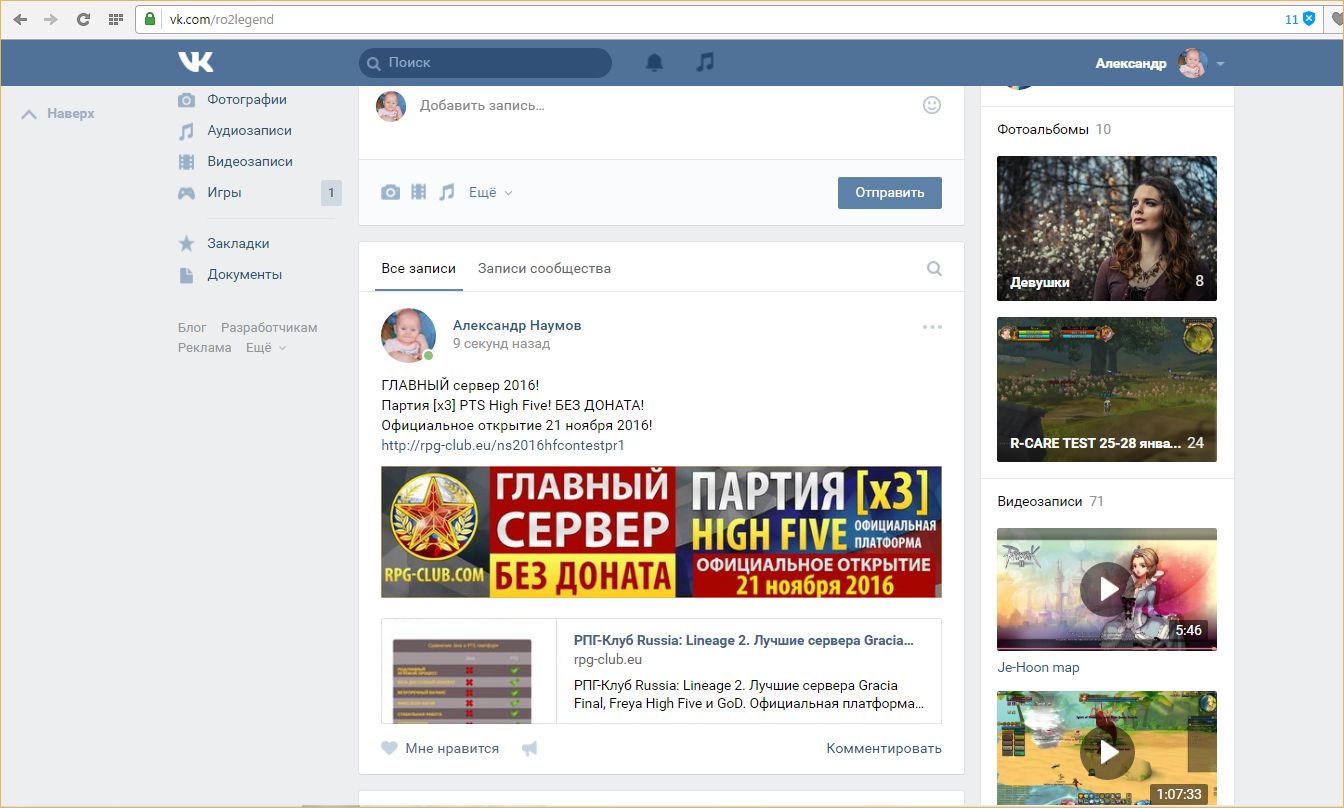Attach video using film strip icon
The image size is (1344, 808).
pyautogui.click(x=419, y=192)
